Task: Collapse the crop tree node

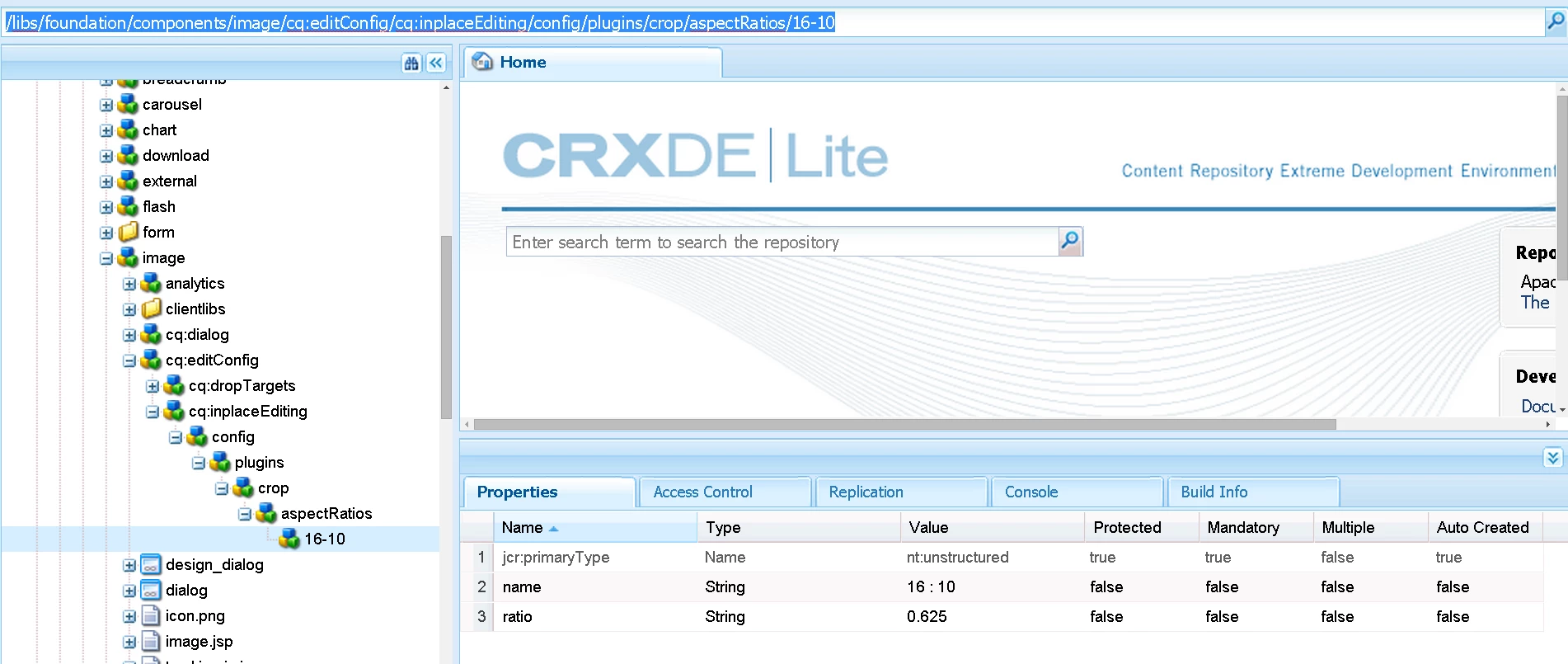Action: click(222, 488)
